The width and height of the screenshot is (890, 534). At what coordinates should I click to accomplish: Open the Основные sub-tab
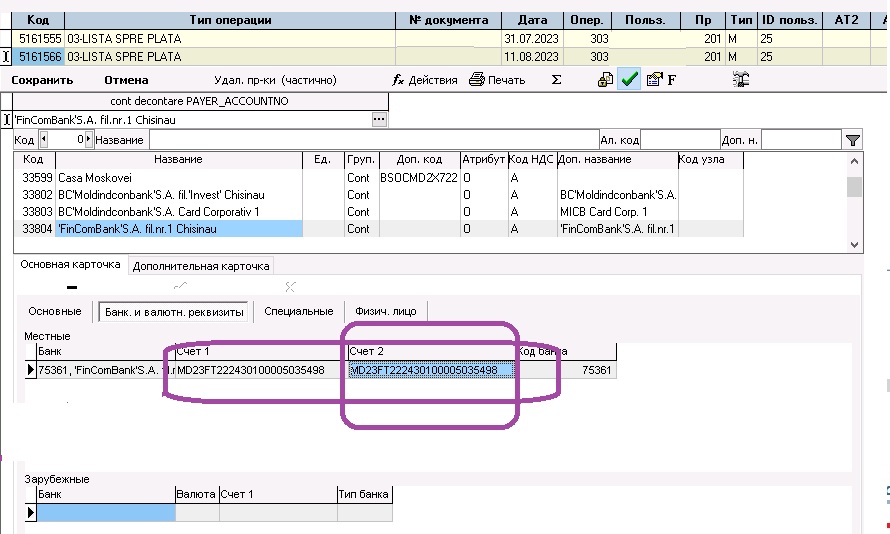(x=55, y=311)
